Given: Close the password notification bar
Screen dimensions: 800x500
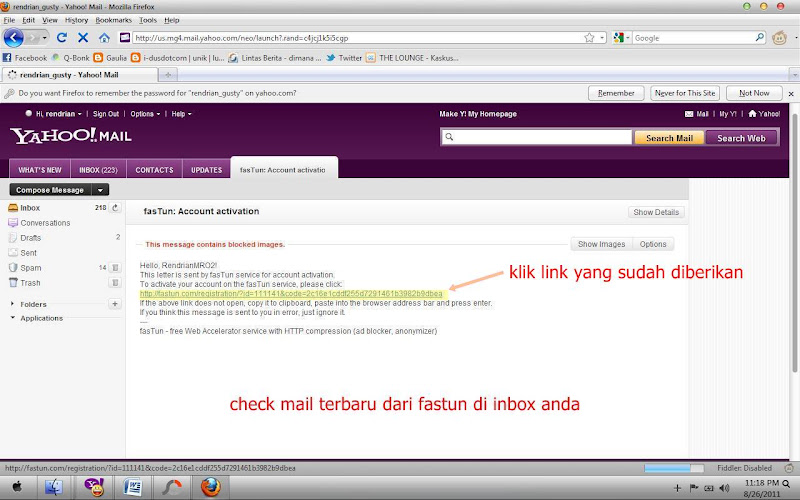Looking at the screenshot, I should pyautogui.click(x=791, y=94).
